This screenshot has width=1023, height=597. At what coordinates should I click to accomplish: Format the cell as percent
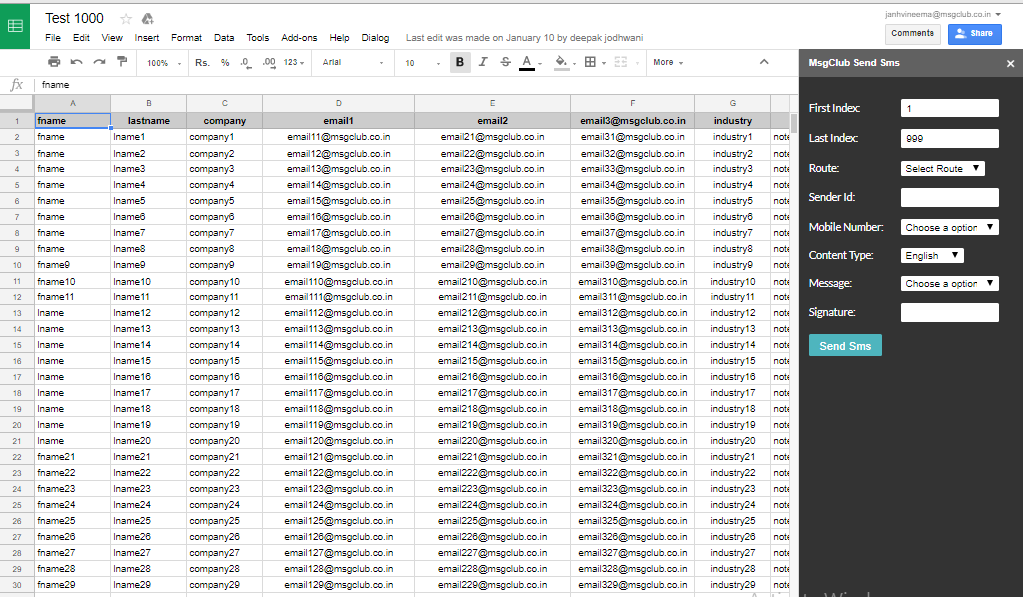225,63
